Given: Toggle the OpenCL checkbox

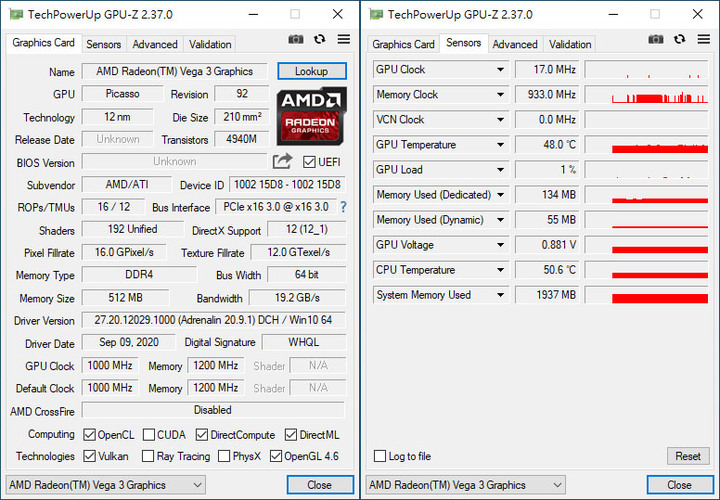Looking at the screenshot, I should click(90, 434).
